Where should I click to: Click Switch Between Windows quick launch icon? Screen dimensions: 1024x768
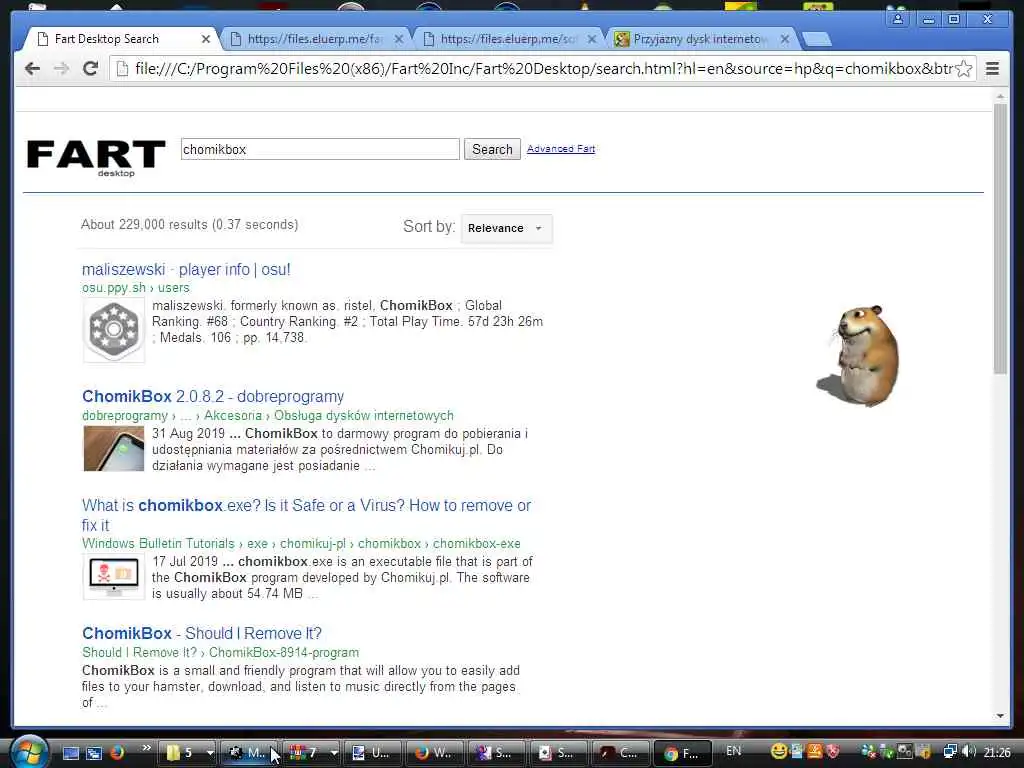[x=94, y=753]
